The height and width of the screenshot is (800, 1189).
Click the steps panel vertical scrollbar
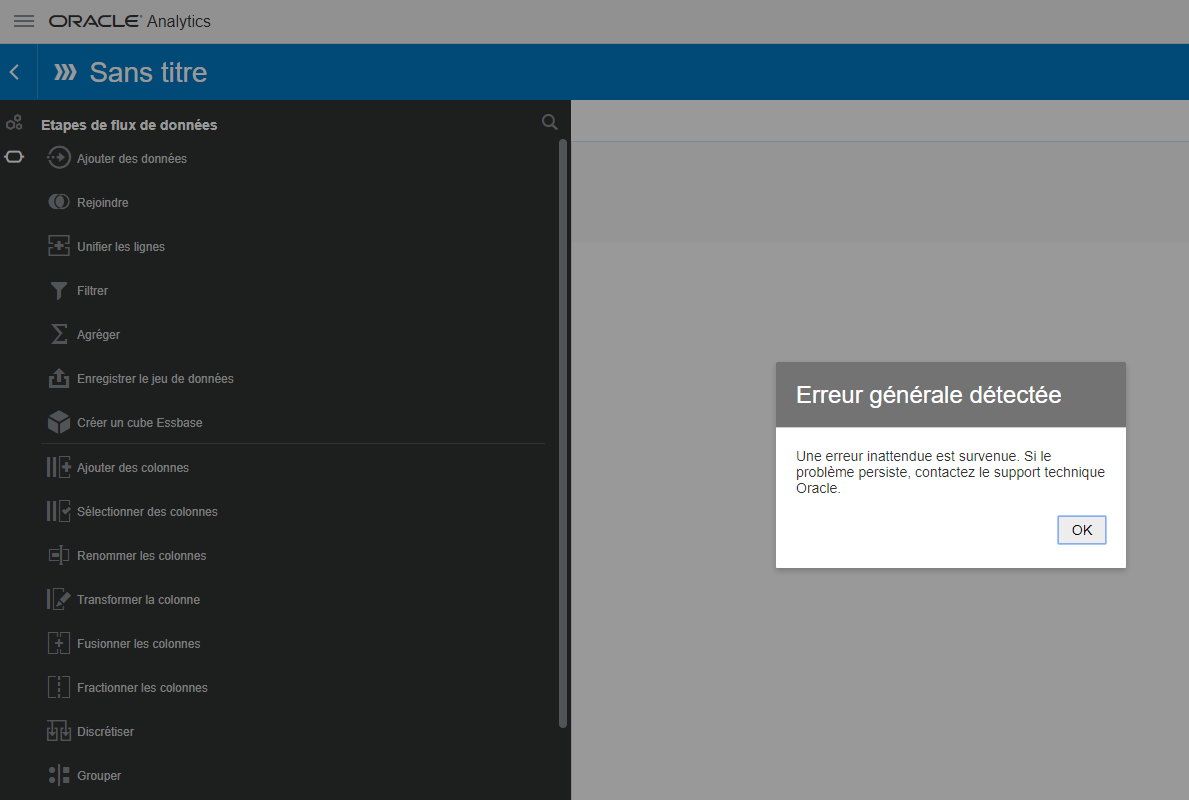pyautogui.click(x=563, y=433)
